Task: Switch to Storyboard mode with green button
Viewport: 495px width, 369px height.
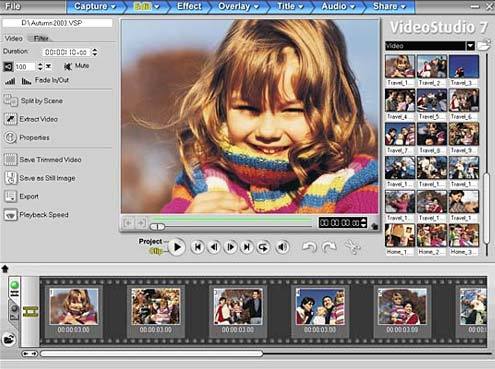Action: tap(14, 287)
